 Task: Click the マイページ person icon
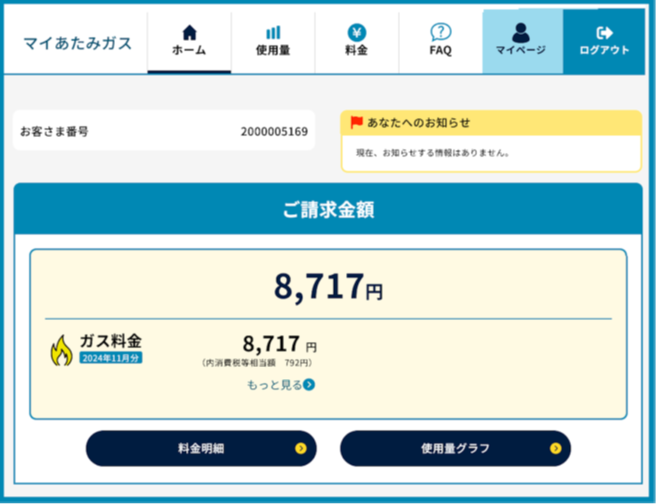(x=521, y=32)
